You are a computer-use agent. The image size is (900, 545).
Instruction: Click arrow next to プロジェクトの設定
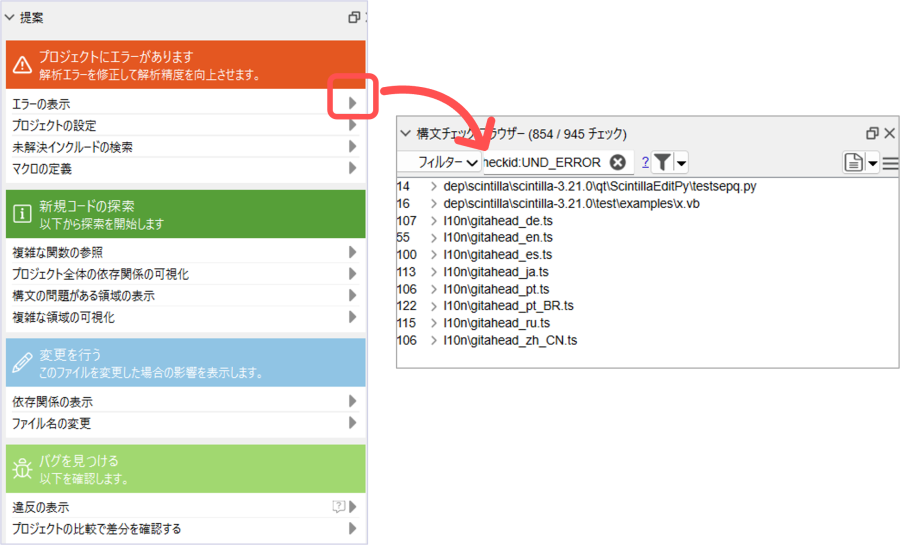point(352,125)
